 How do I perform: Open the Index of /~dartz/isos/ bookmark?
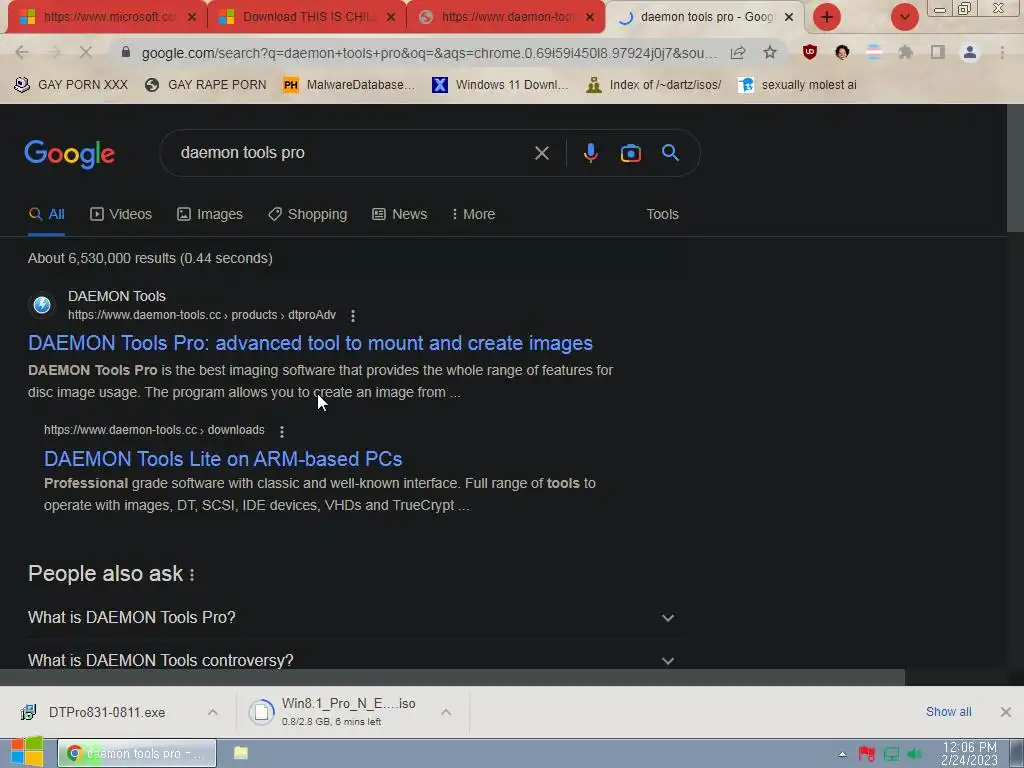click(654, 85)
